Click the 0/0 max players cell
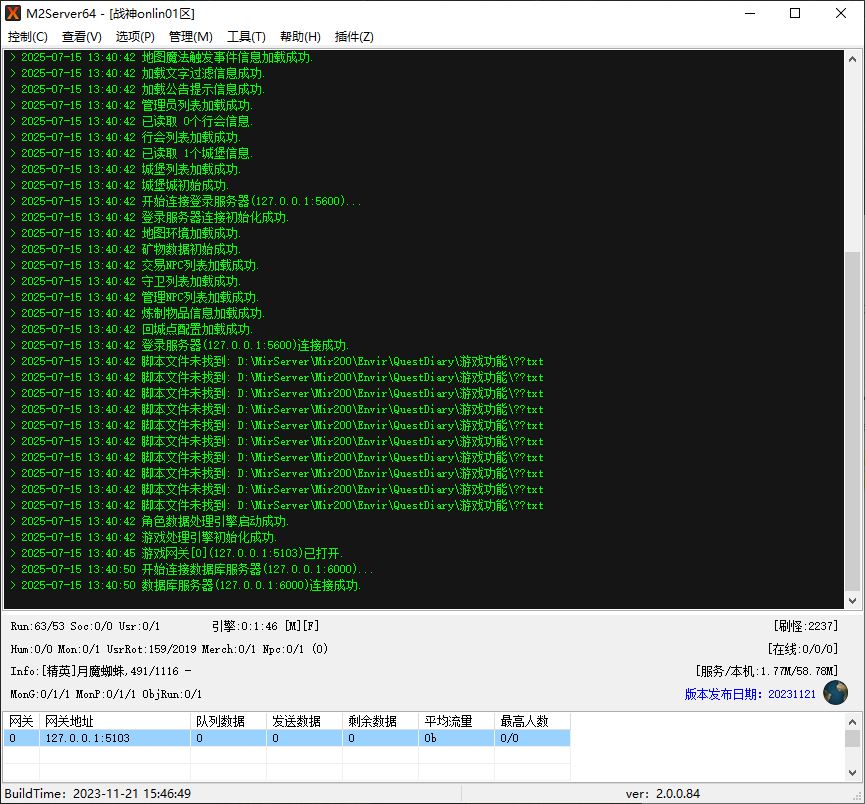The width and height of the screenshot is (865, 804). click(x=532, y=738)
